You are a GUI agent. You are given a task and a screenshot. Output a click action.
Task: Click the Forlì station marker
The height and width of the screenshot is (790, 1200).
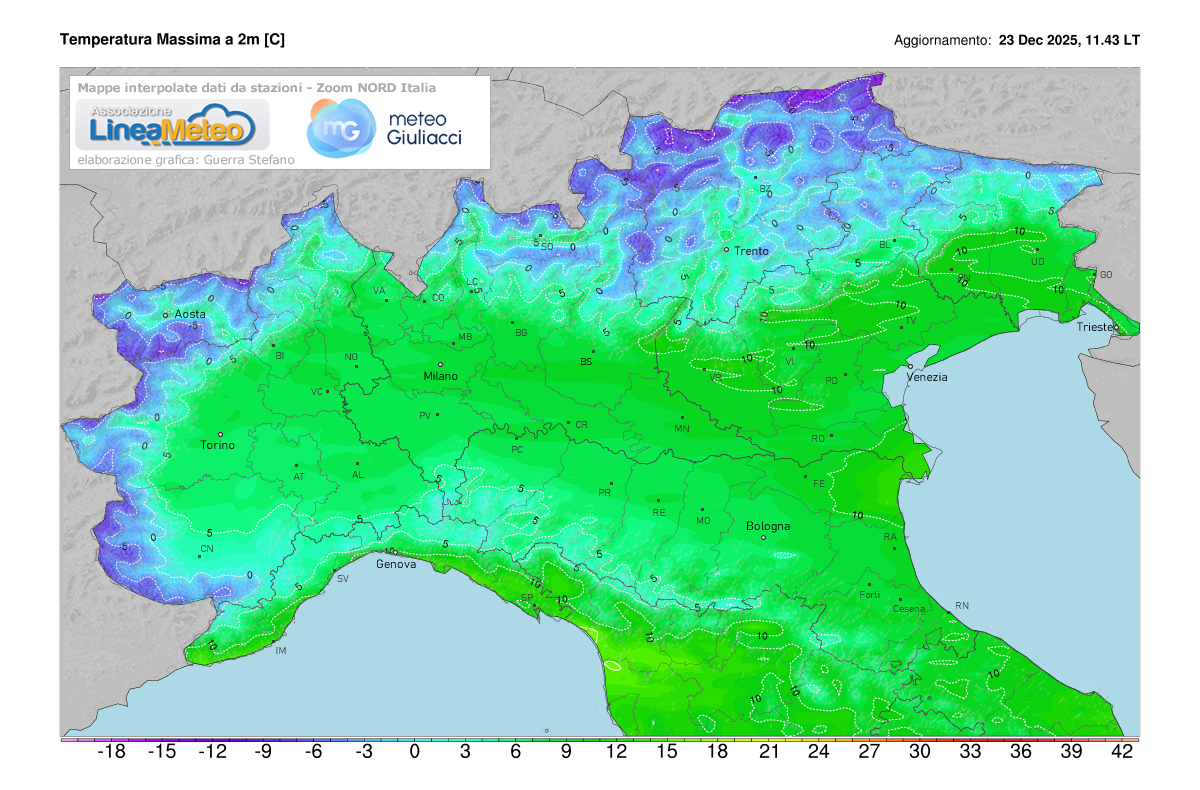[870, 585]
